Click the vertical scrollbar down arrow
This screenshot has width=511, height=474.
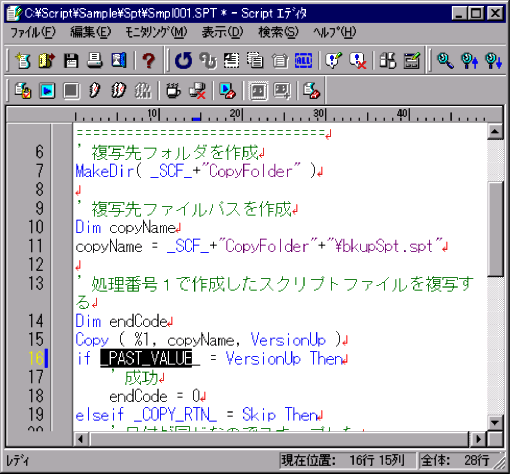[x=495, y=423]
